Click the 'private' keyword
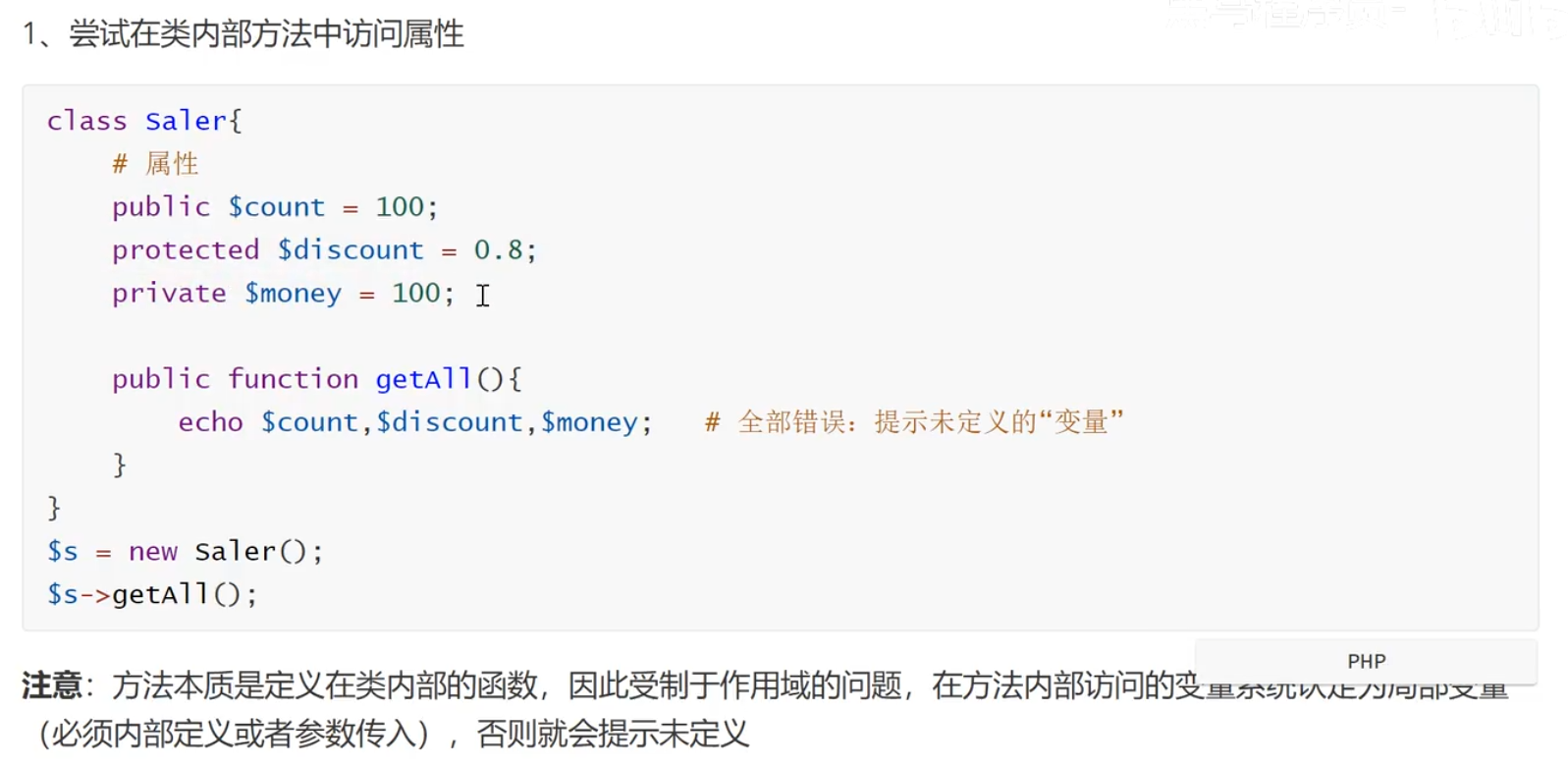 tap(169, 294)
